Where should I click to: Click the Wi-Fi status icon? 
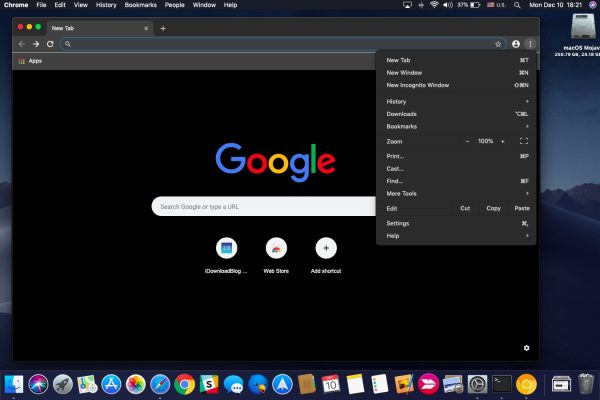pyautogui.click(x=434, y=5)
